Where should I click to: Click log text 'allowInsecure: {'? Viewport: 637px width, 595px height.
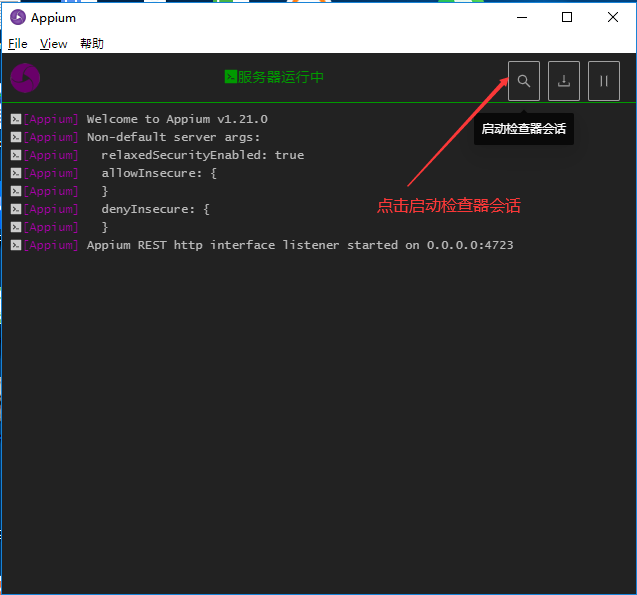tap(159, 173)
